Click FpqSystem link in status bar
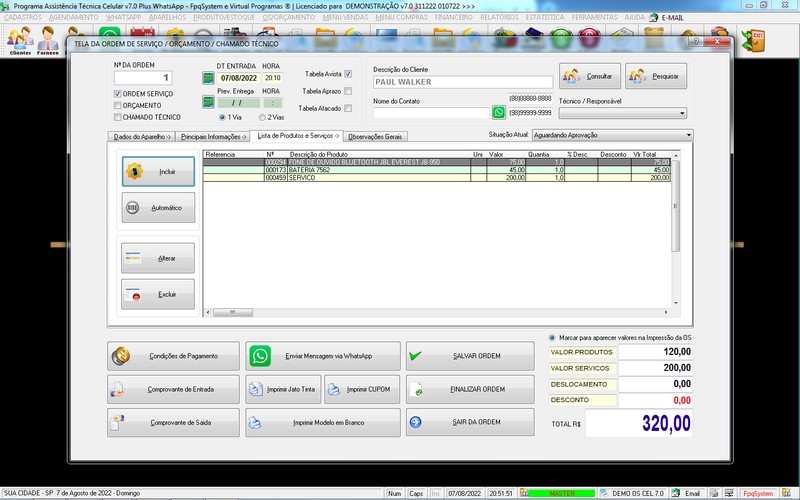 758,493
